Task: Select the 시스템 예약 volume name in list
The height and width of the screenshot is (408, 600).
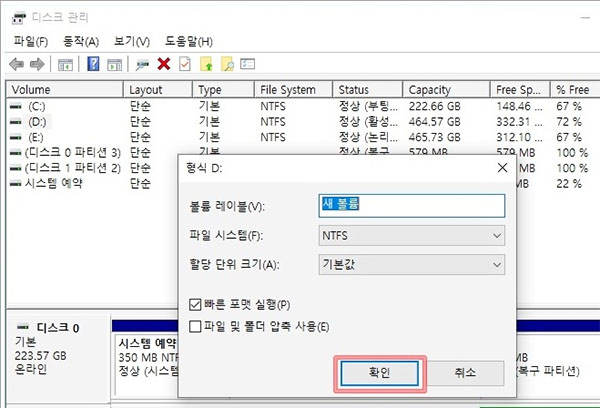Action: coord(54,183)
